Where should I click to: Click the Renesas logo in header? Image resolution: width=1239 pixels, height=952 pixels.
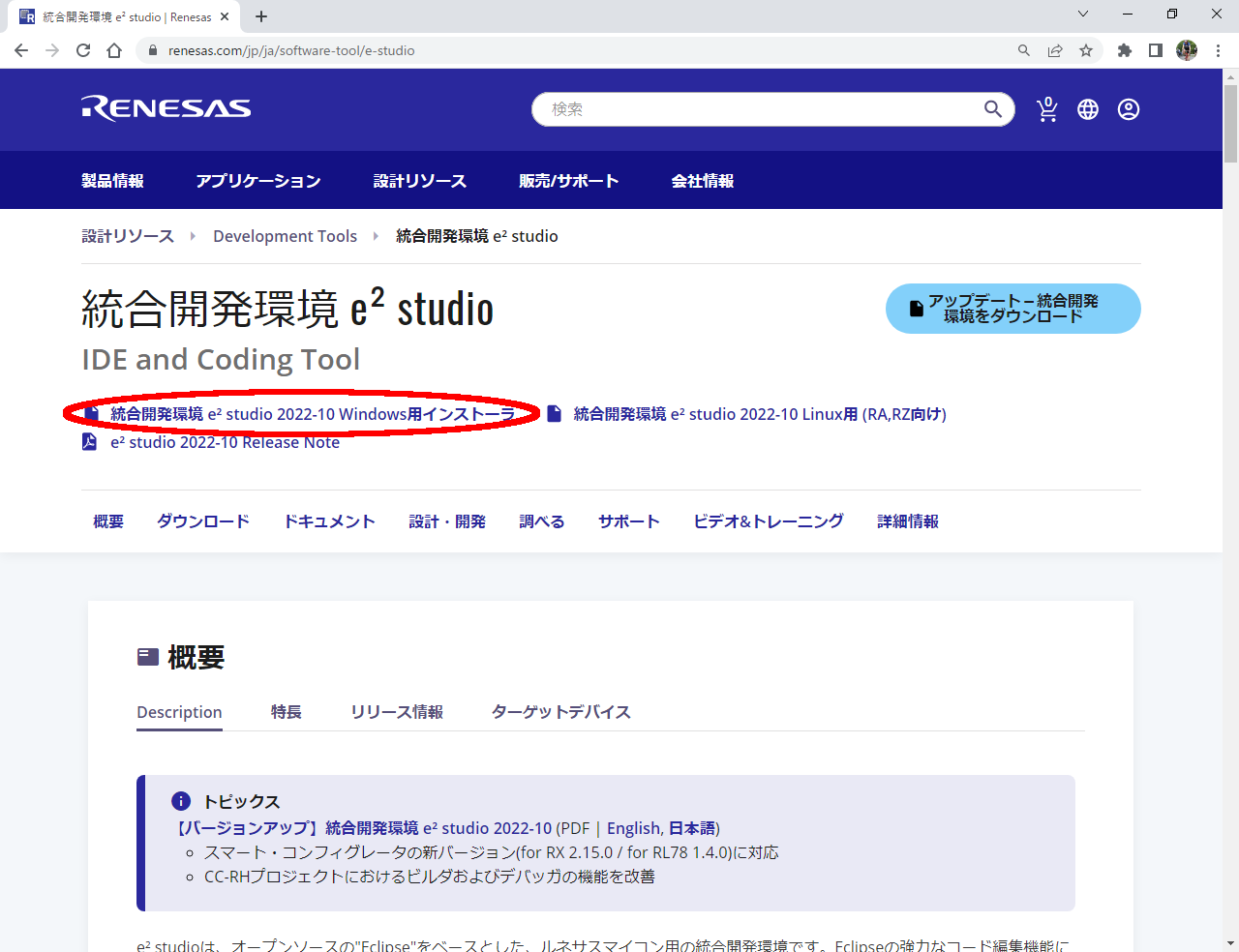[166, 108]
